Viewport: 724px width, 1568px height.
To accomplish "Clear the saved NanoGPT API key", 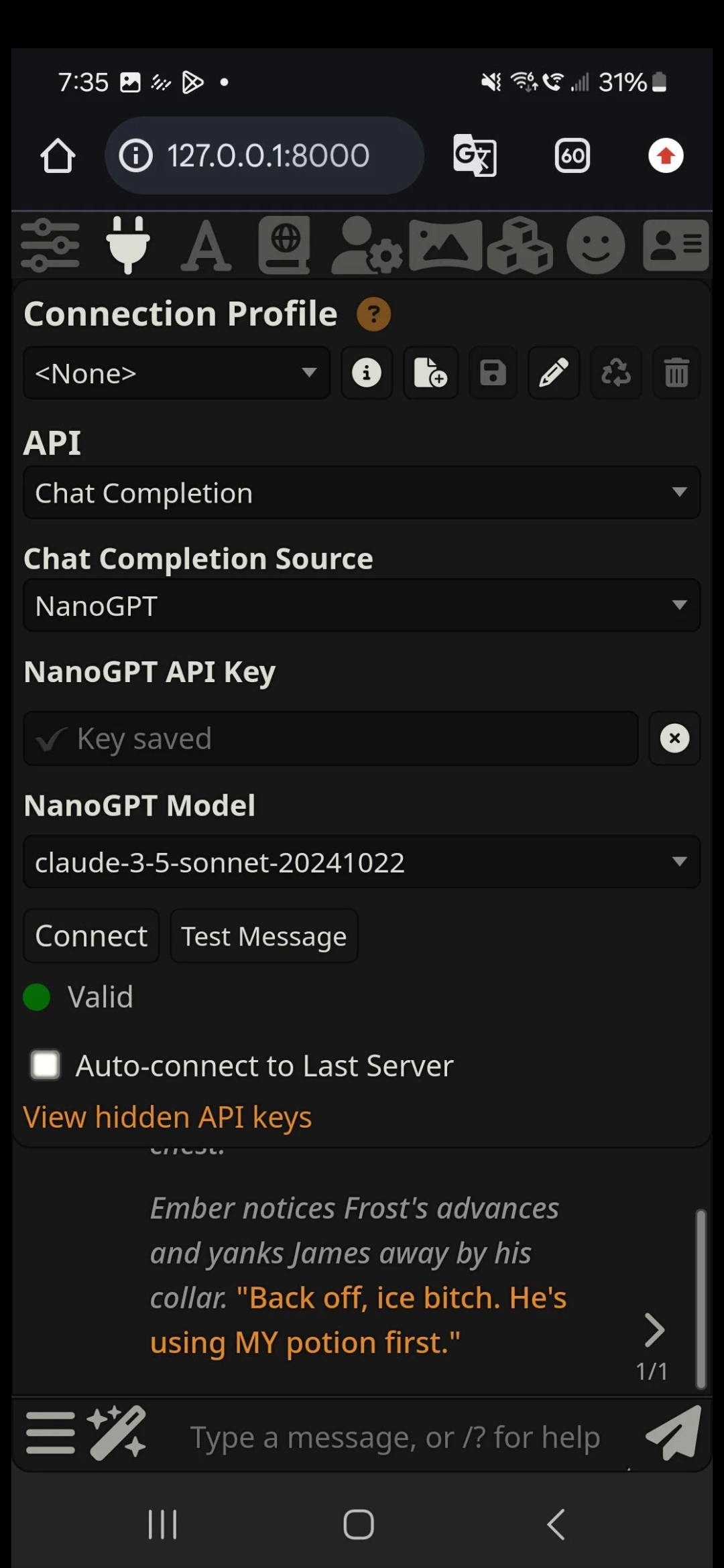I will coord(675,738).
